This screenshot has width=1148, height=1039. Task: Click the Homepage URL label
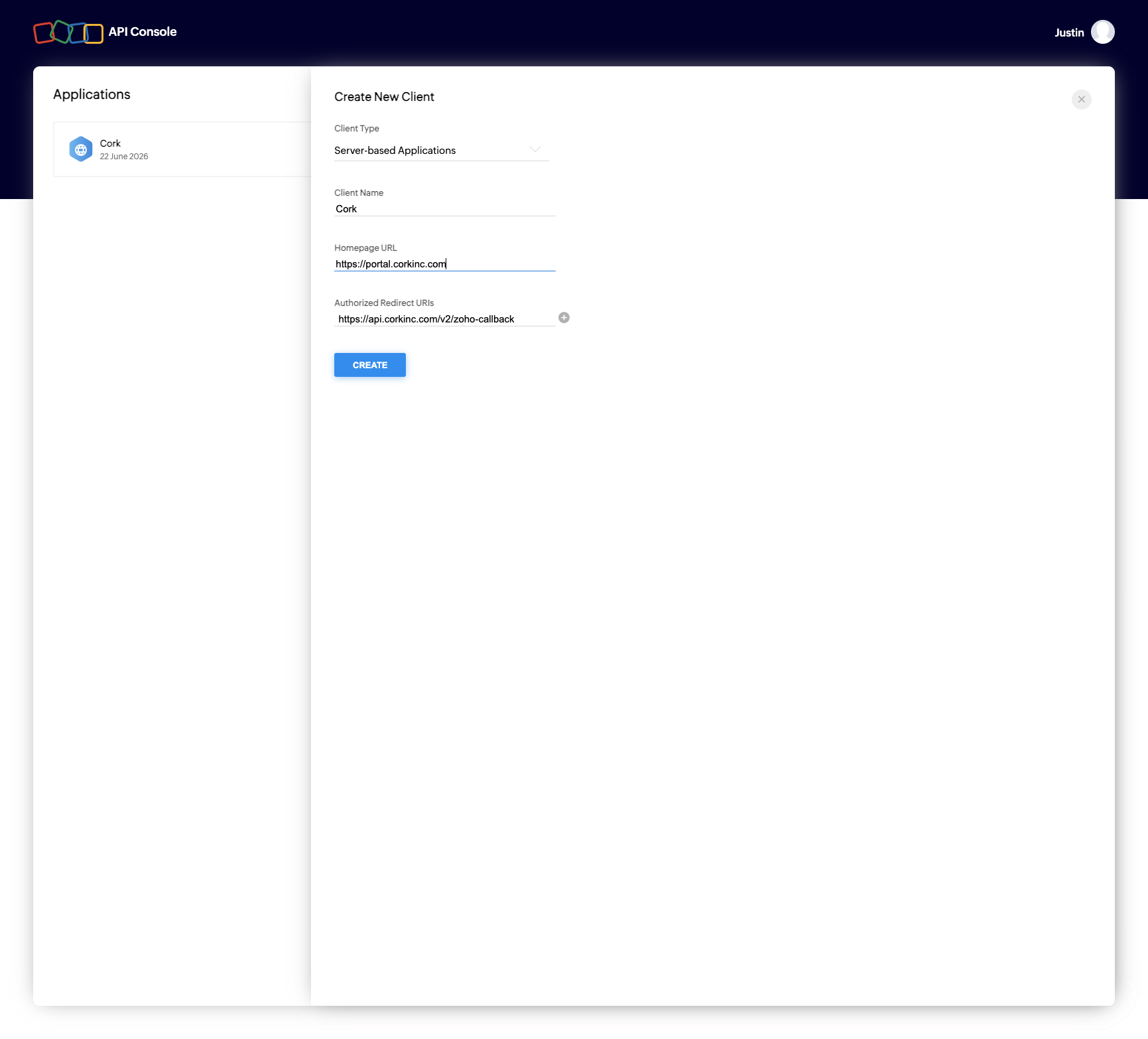click(365, 248)
